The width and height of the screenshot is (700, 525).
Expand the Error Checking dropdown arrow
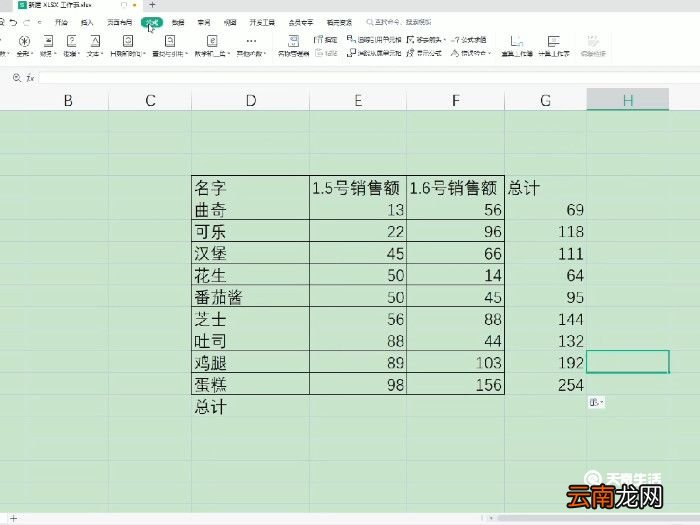(490, 53)
